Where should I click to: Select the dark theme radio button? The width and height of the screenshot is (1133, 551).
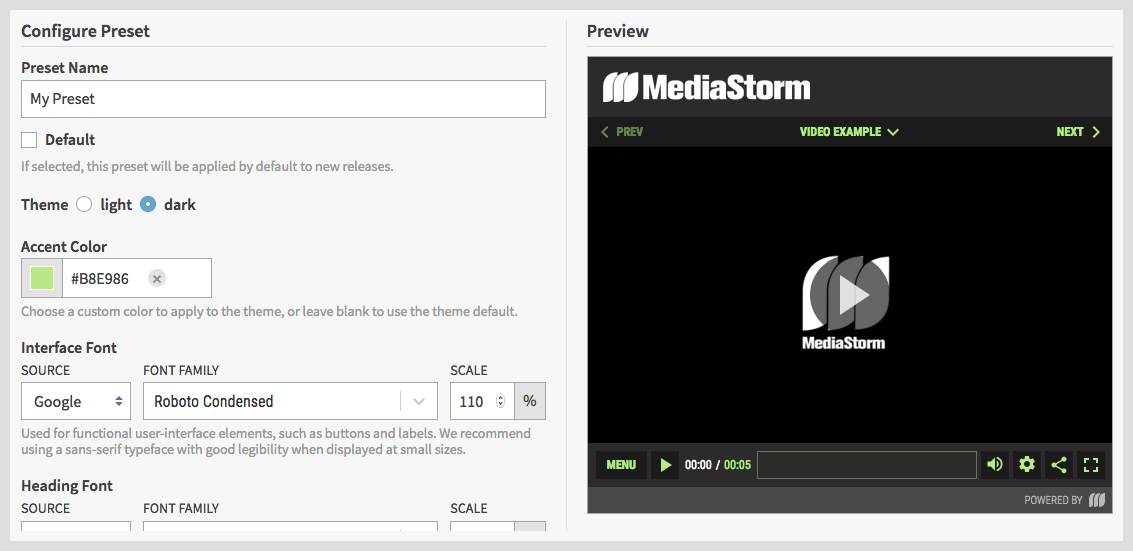[148, 204]
